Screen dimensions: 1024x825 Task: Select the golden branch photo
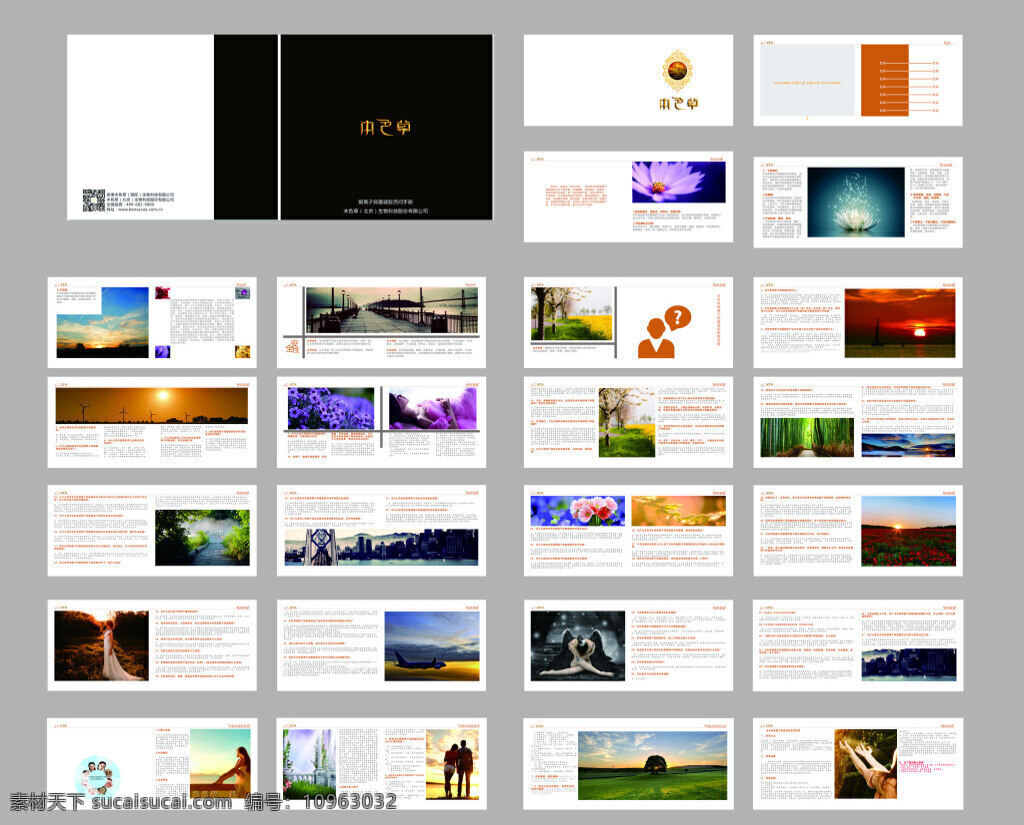[679, 511]
